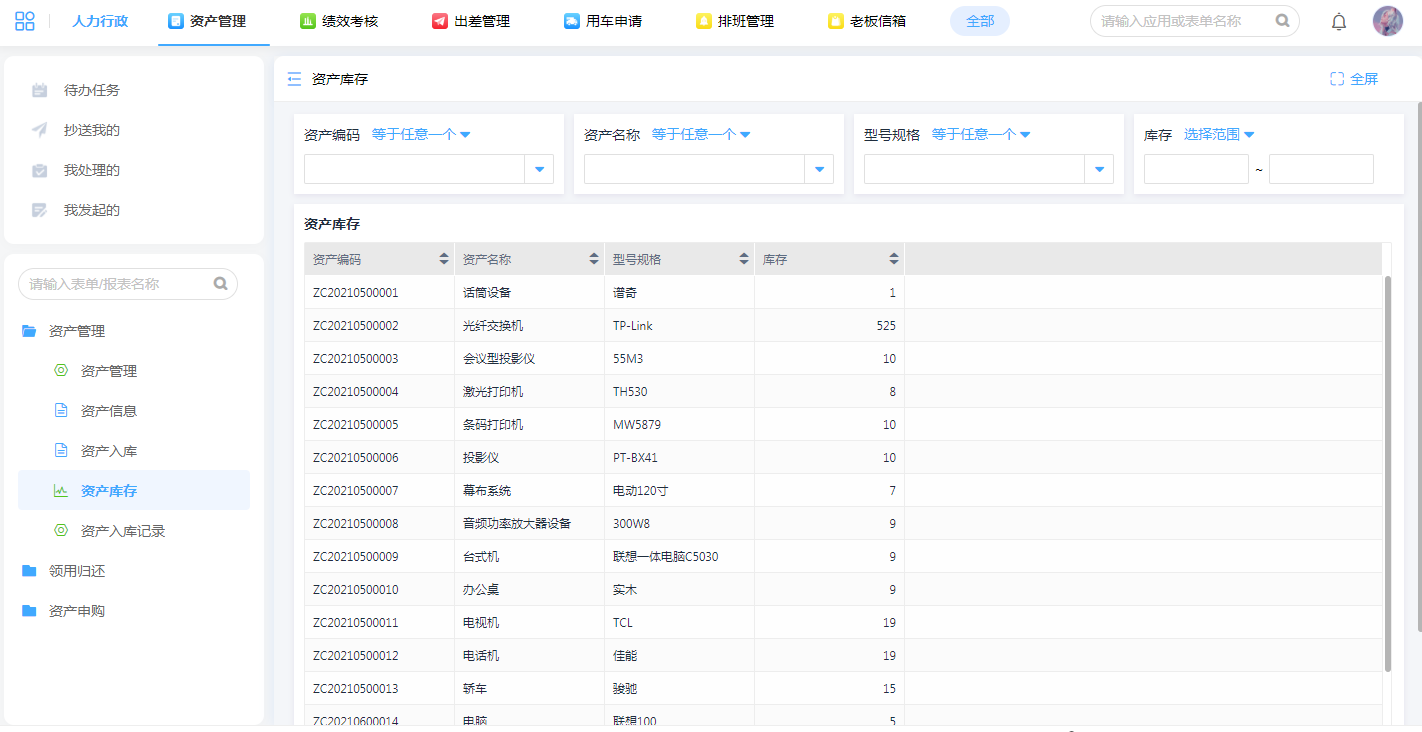
Task: Open the 库存 选择范围 dropdown
Action: coord(1219,134)
